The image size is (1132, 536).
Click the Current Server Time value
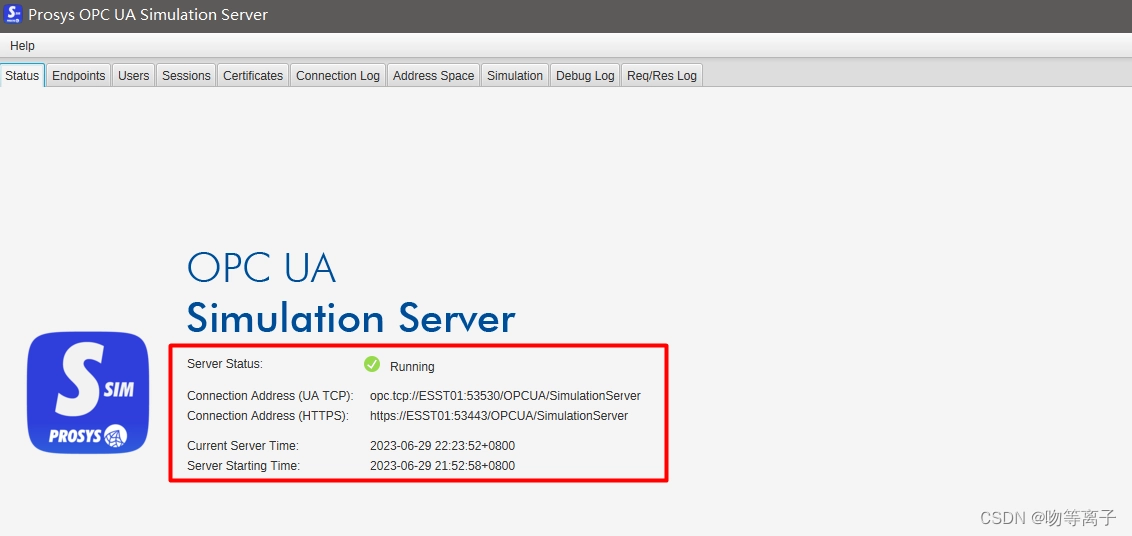(443, 446)
